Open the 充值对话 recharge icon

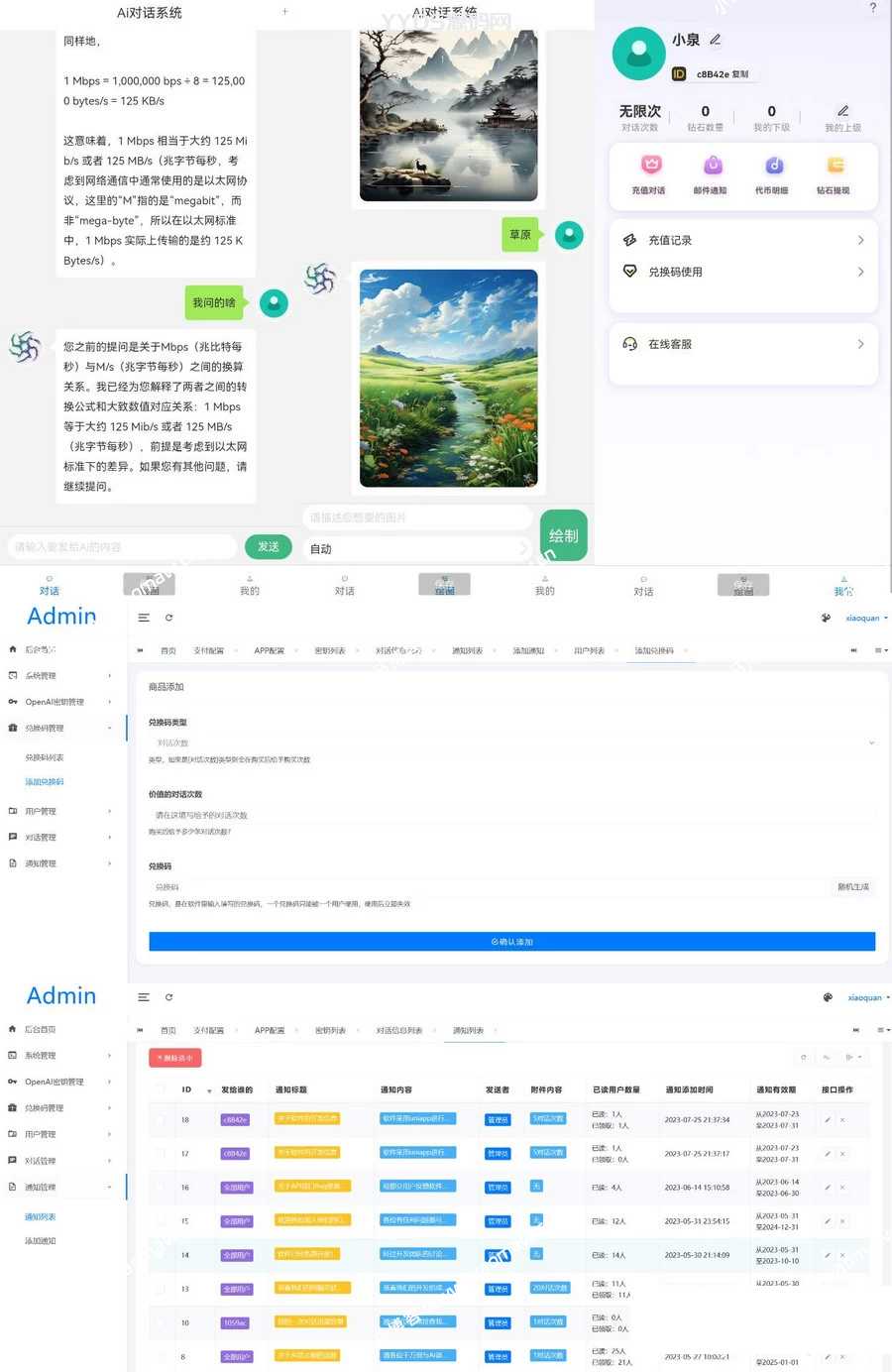(650, 166)
